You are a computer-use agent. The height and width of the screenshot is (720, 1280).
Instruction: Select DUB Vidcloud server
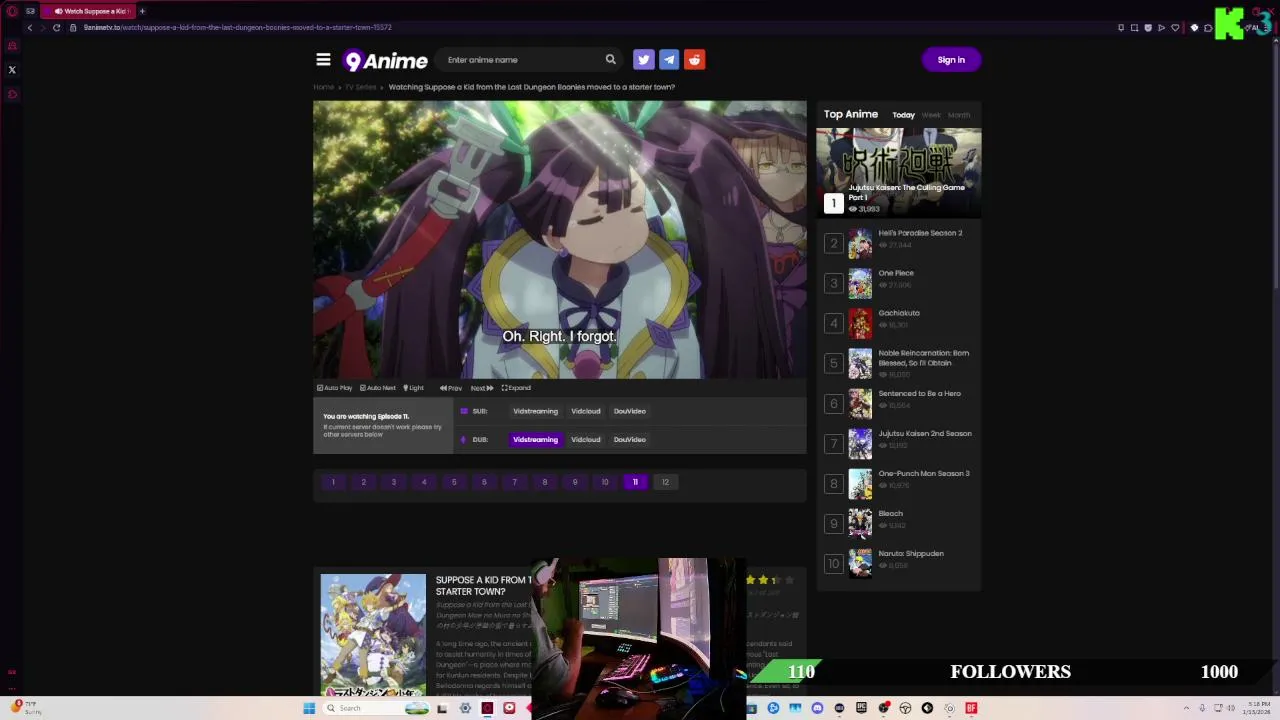click(586, 439)
